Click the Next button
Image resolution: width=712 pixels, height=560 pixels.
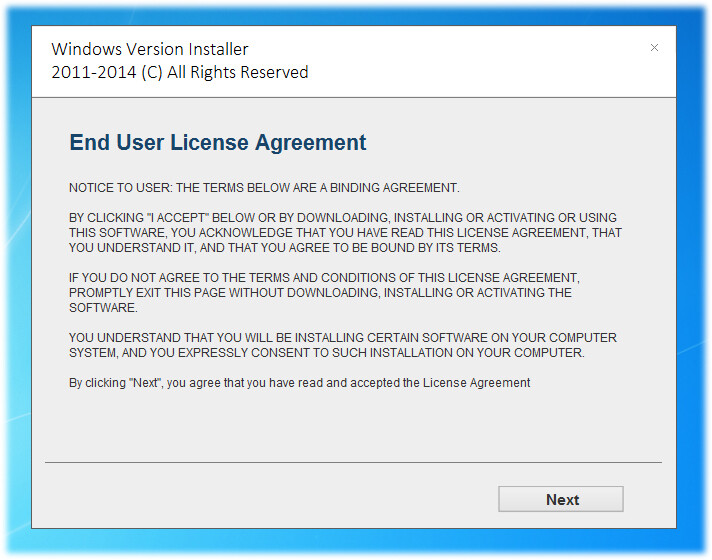561,499
